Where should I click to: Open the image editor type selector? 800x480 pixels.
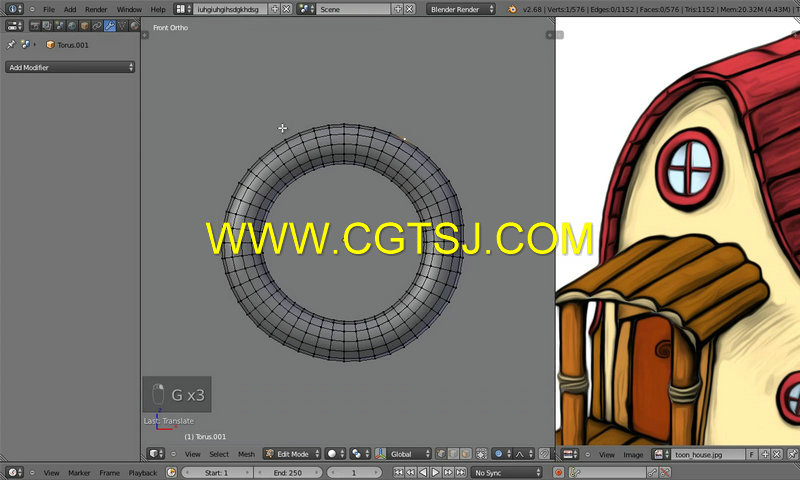(x=570, y=454)
